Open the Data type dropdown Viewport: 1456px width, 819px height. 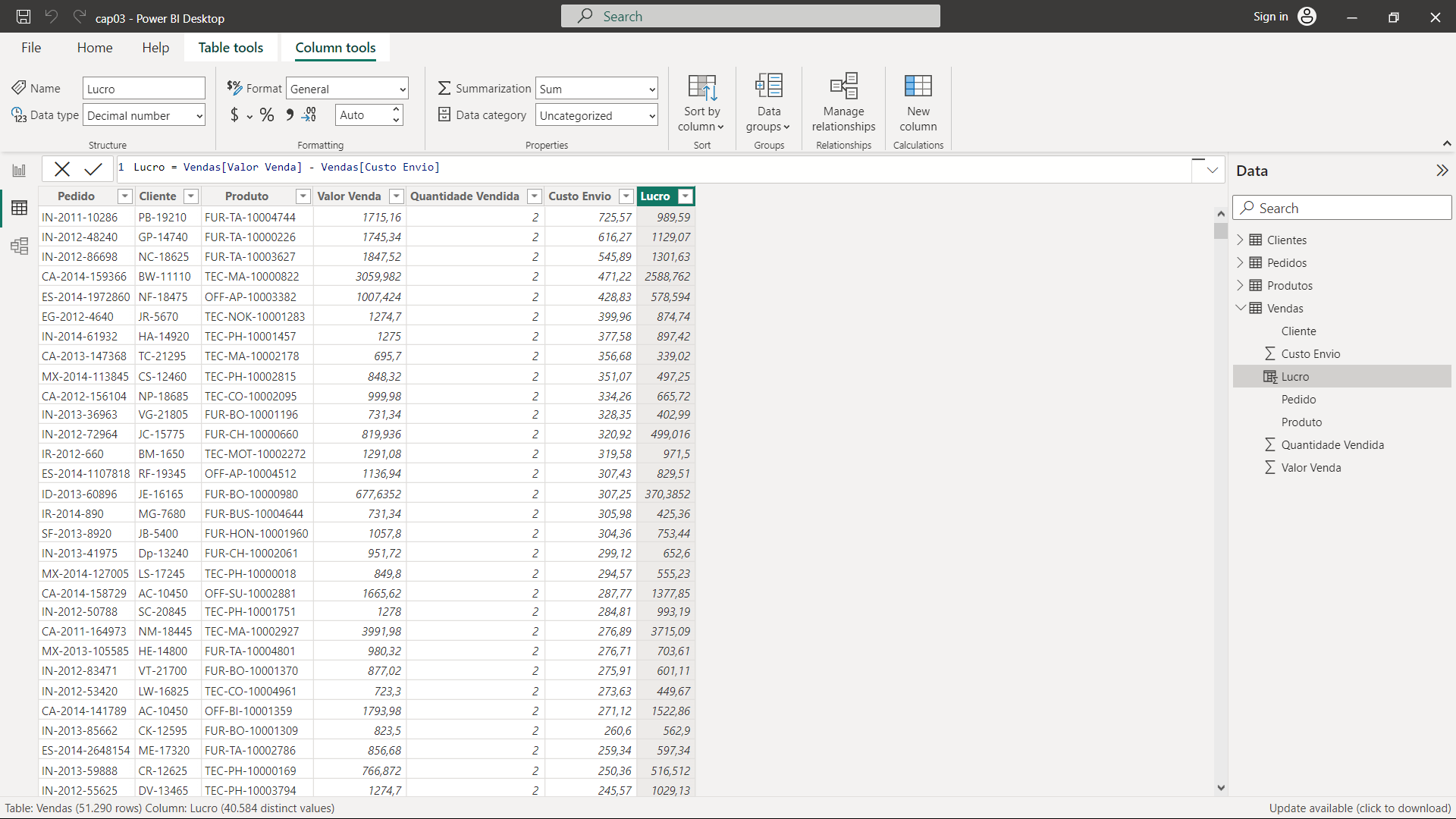tap(144, 116)
